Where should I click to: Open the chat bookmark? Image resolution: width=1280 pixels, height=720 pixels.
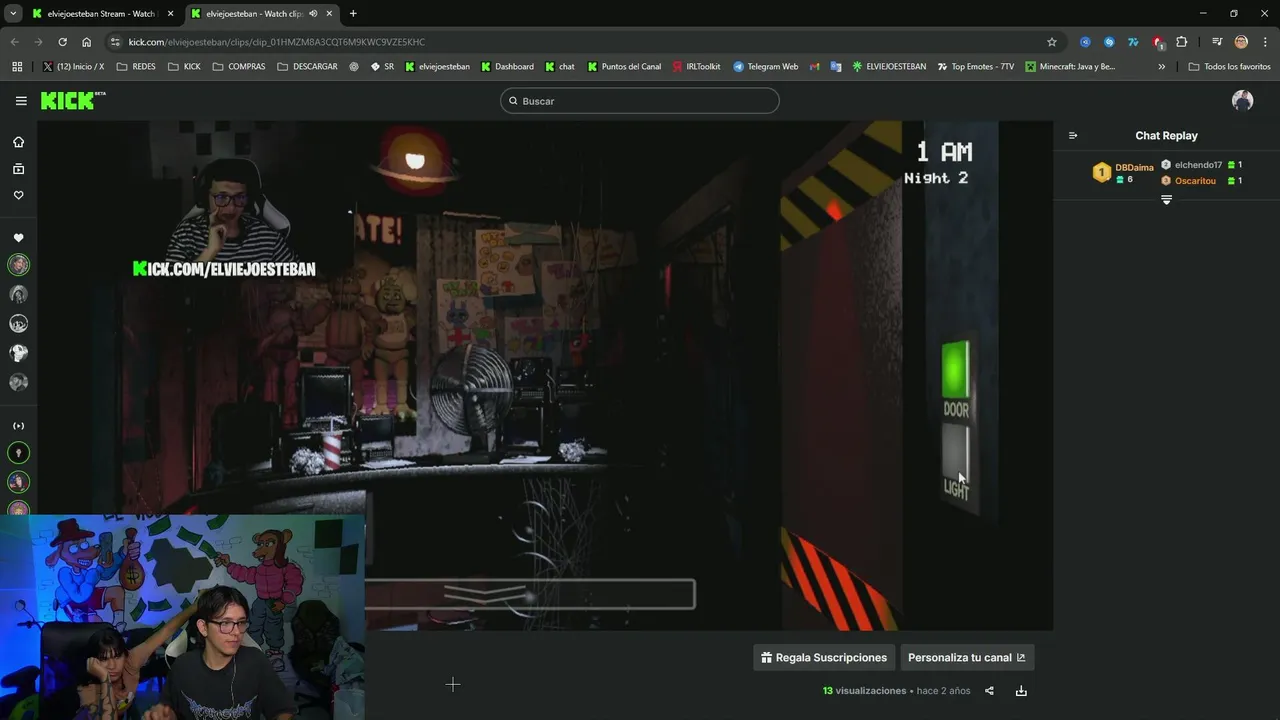(560, 67)
